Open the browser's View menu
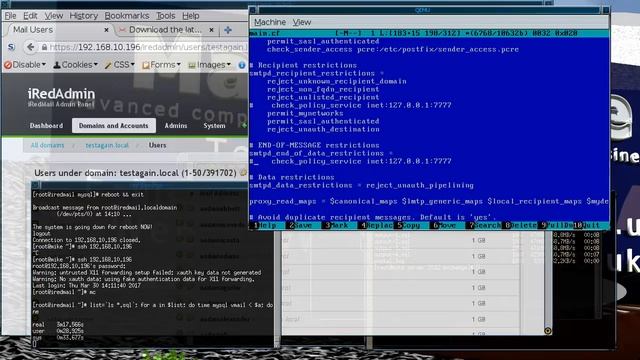640x360 pixels. click(53, 16)
